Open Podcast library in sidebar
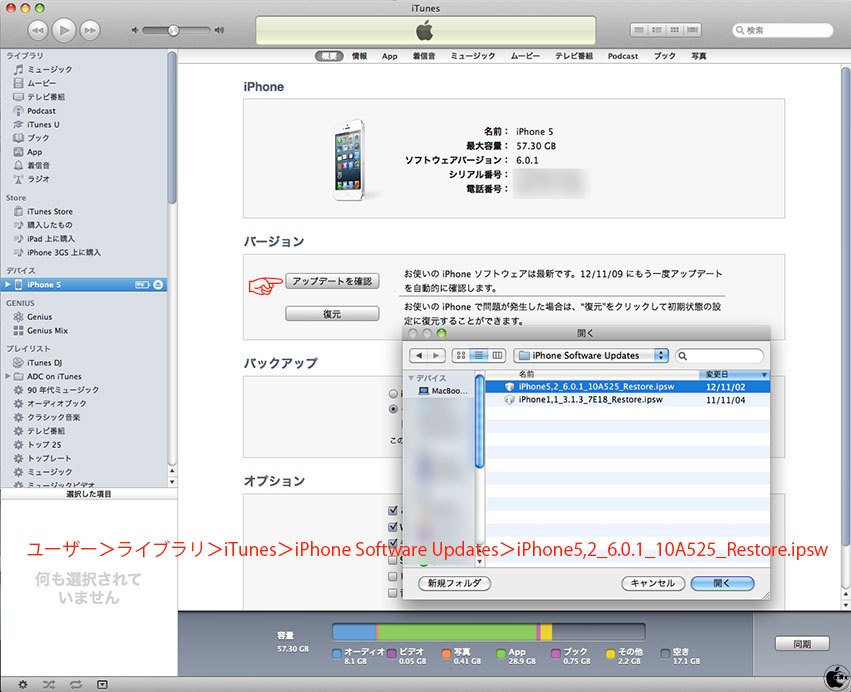The width and height of the screenshot is (851, 692). 41,110
